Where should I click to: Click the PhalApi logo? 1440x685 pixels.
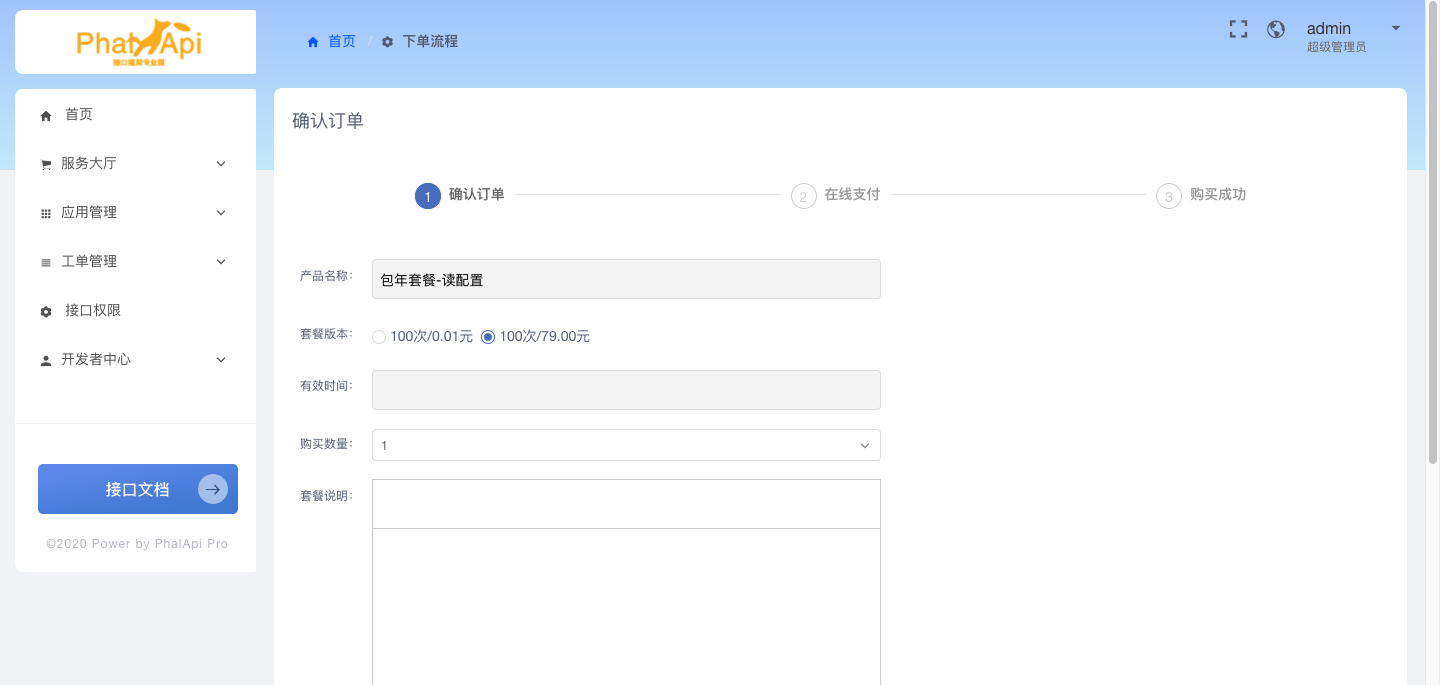pyautogui.click(x=135, y=42)
